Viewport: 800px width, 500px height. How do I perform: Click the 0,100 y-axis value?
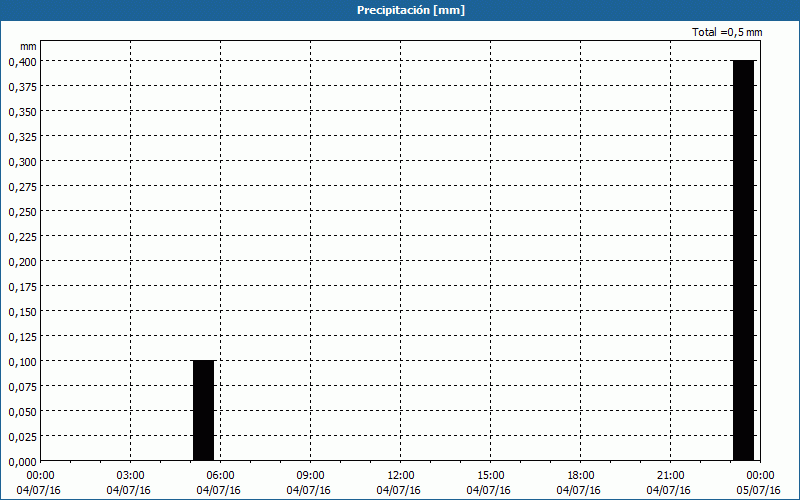(x=22, y=362)
